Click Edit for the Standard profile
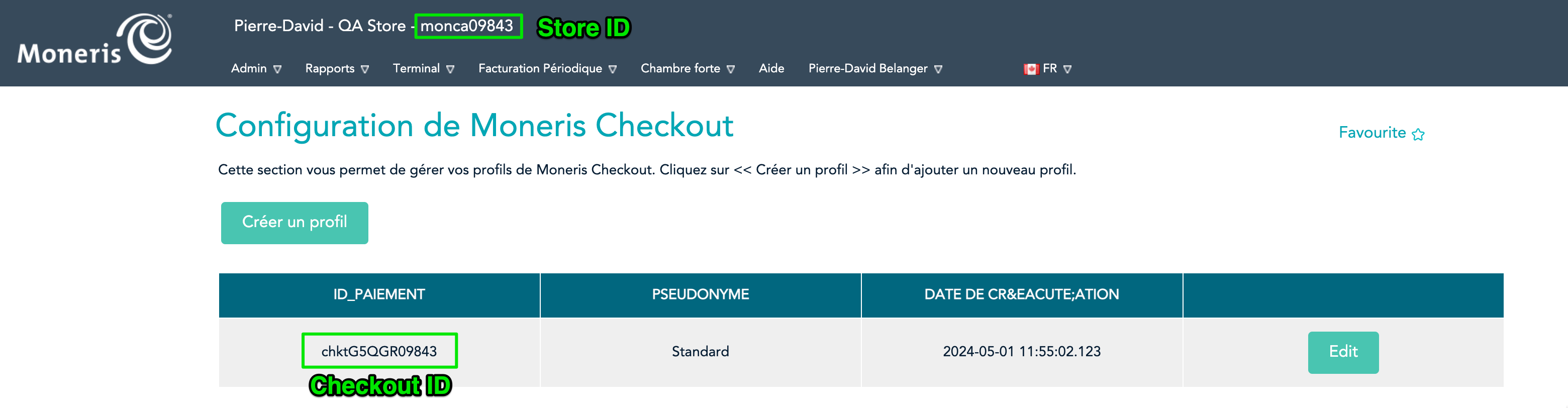 click(x=1343, y=352)
